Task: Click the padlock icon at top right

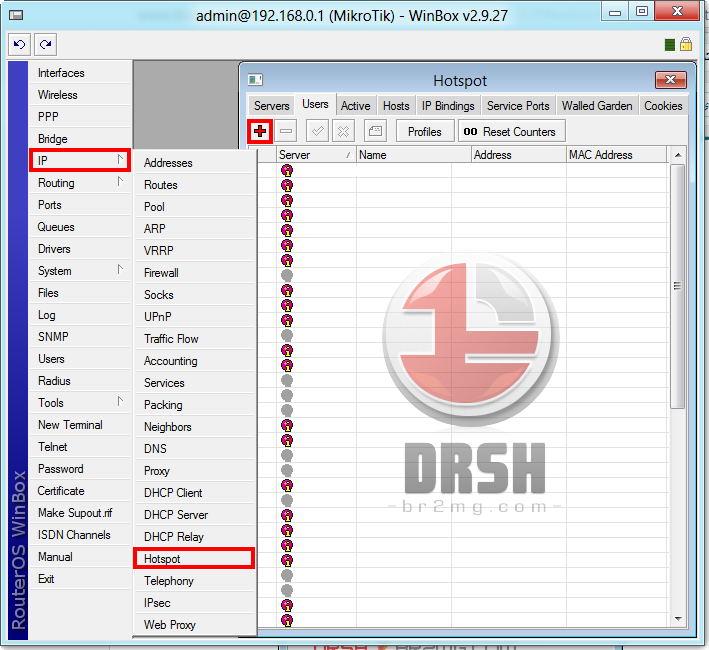Action: pos(686,44)
